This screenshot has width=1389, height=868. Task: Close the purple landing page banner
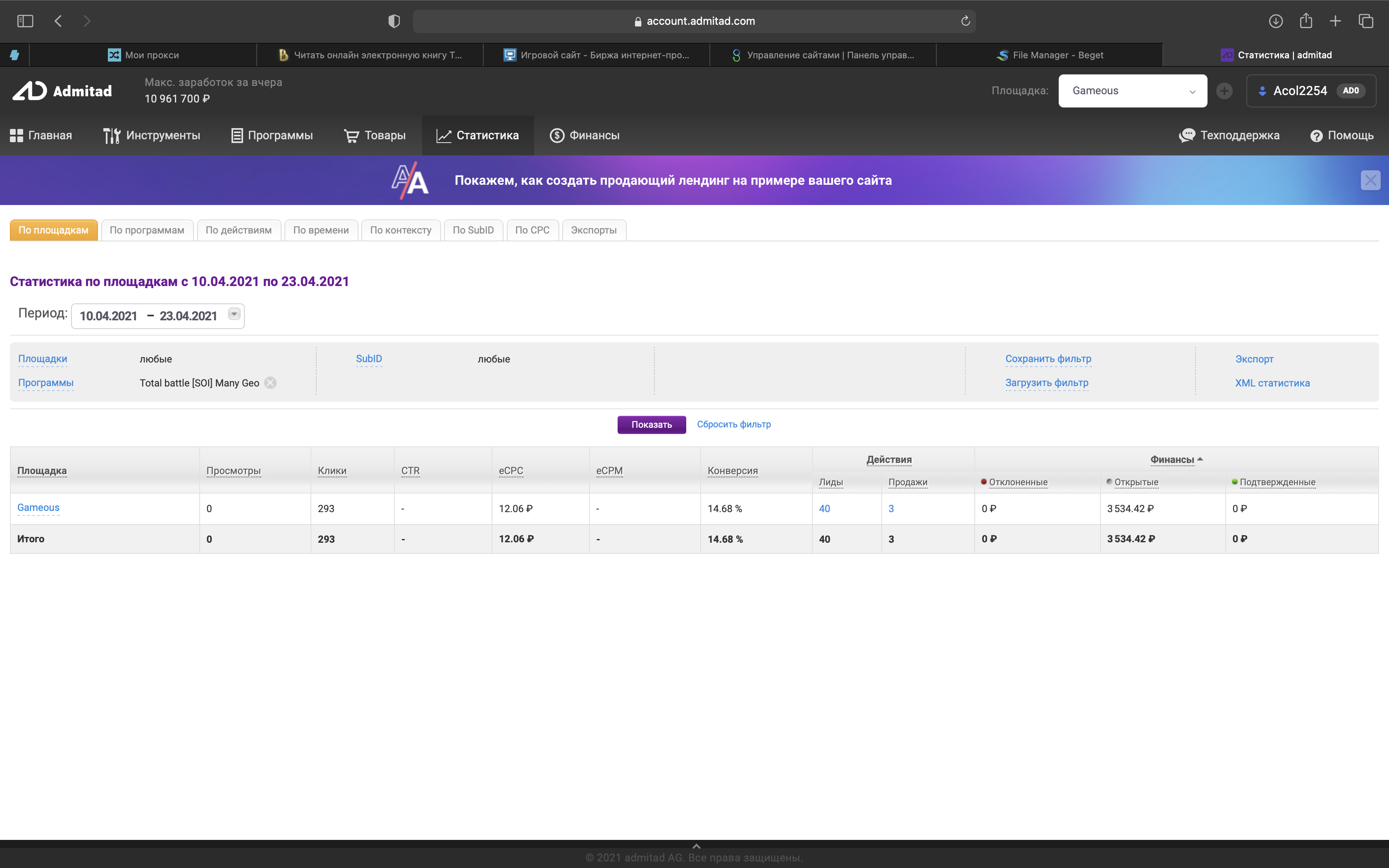tap(1370, 180)
